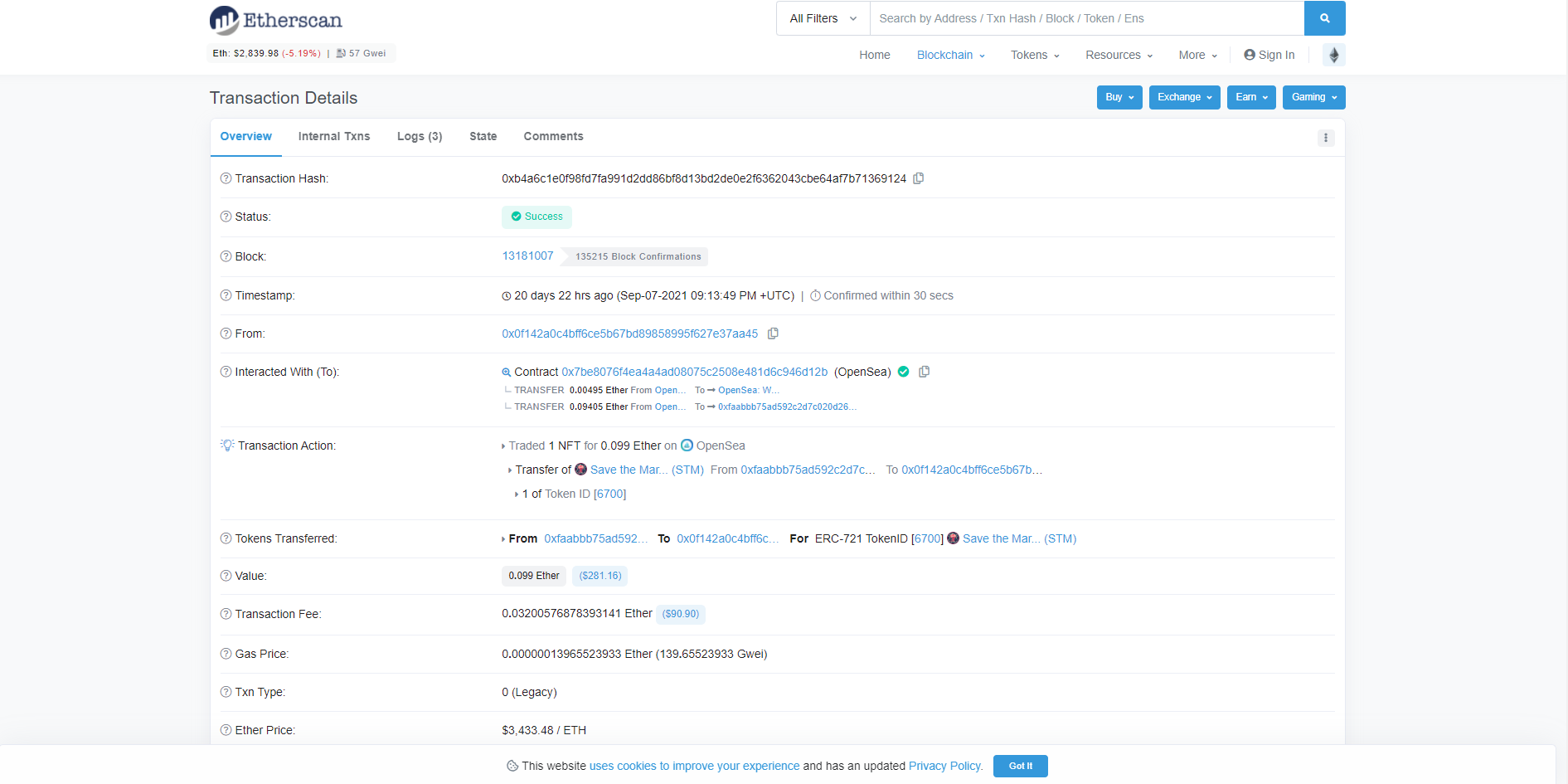Open block 13181007 link
This screenshot has width=1568, height=784.
pos(527,256)
